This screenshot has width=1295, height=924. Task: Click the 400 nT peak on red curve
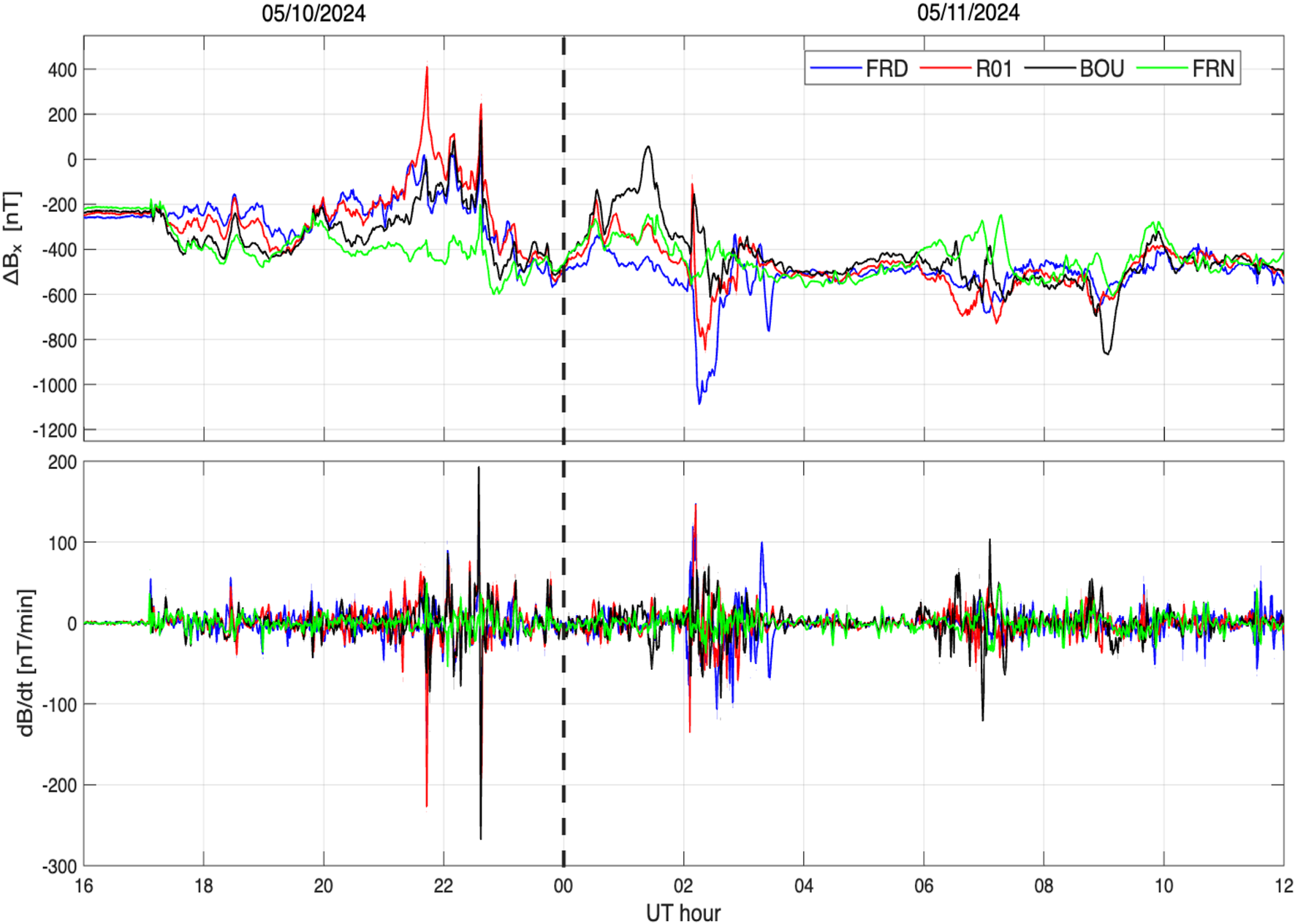(428, 67)
